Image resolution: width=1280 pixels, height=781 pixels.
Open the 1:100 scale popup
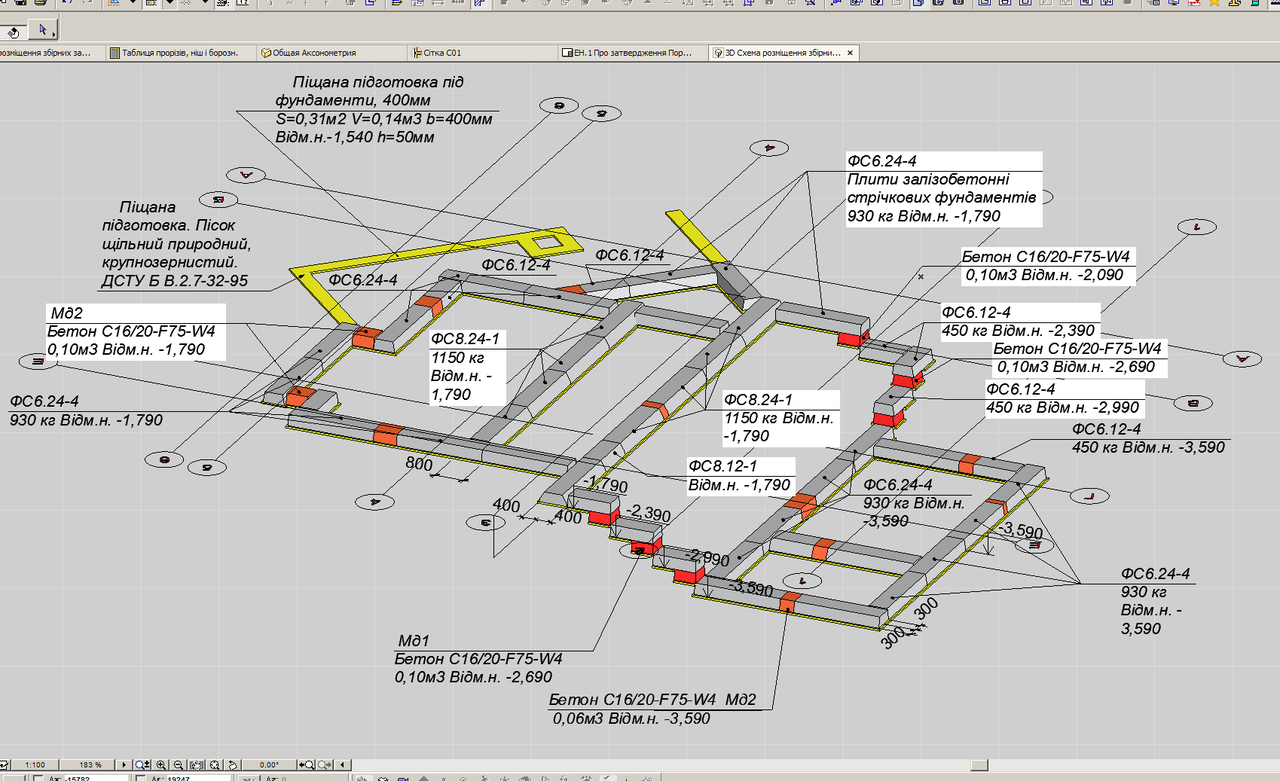[35, 765]
